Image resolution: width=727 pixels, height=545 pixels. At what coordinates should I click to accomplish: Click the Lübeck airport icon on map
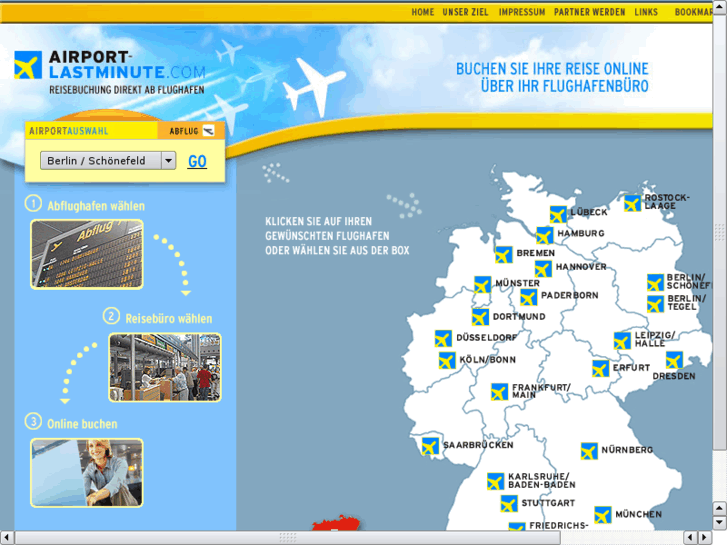558,214
